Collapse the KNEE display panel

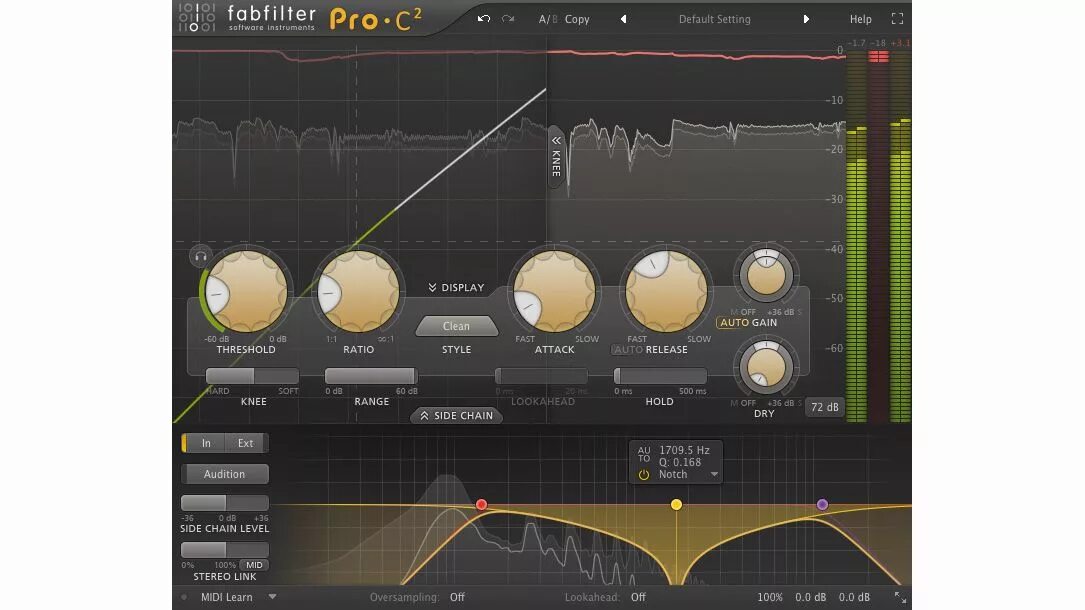click(x=556, y=156)
